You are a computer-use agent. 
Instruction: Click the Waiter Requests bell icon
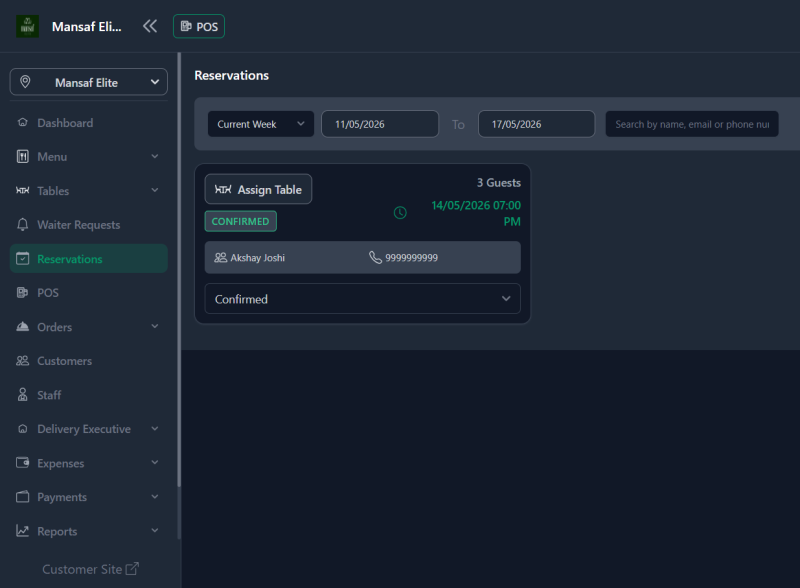coord(22,225)
